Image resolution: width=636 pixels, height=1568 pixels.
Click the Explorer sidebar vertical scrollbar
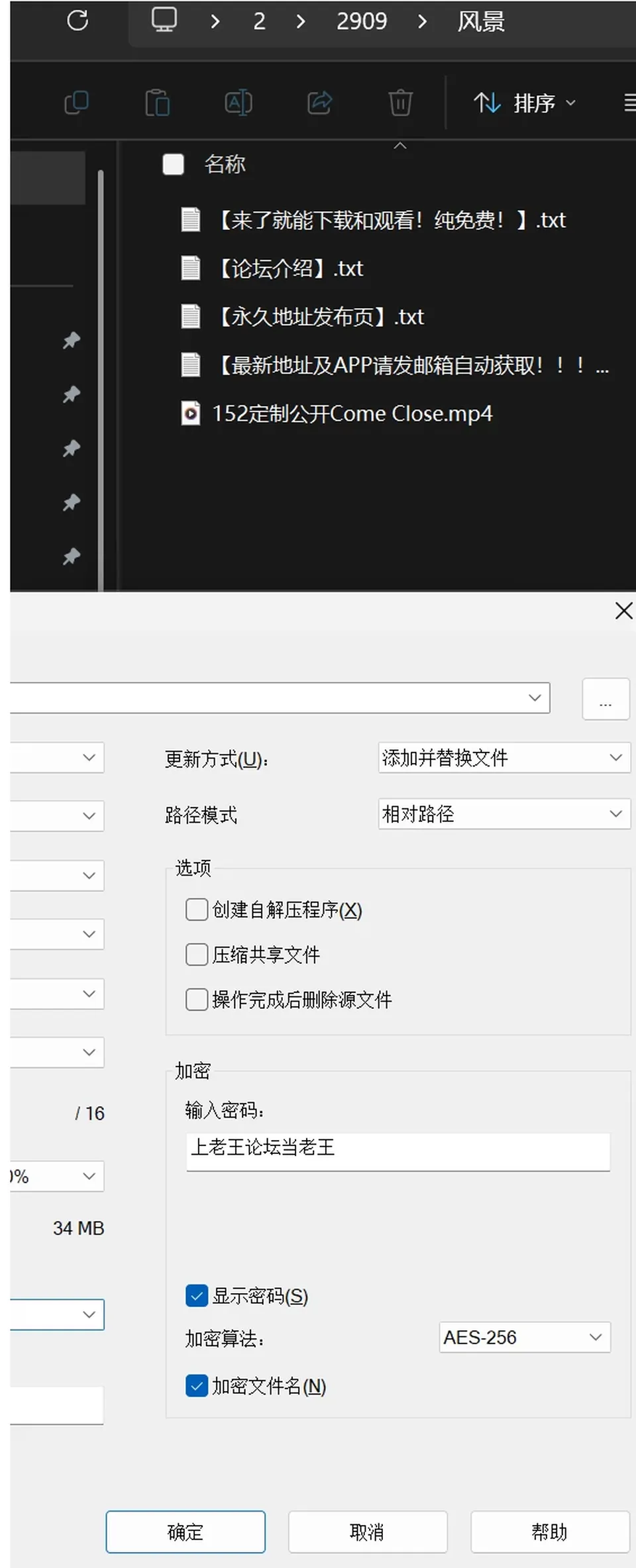click(x=101, y=380)
